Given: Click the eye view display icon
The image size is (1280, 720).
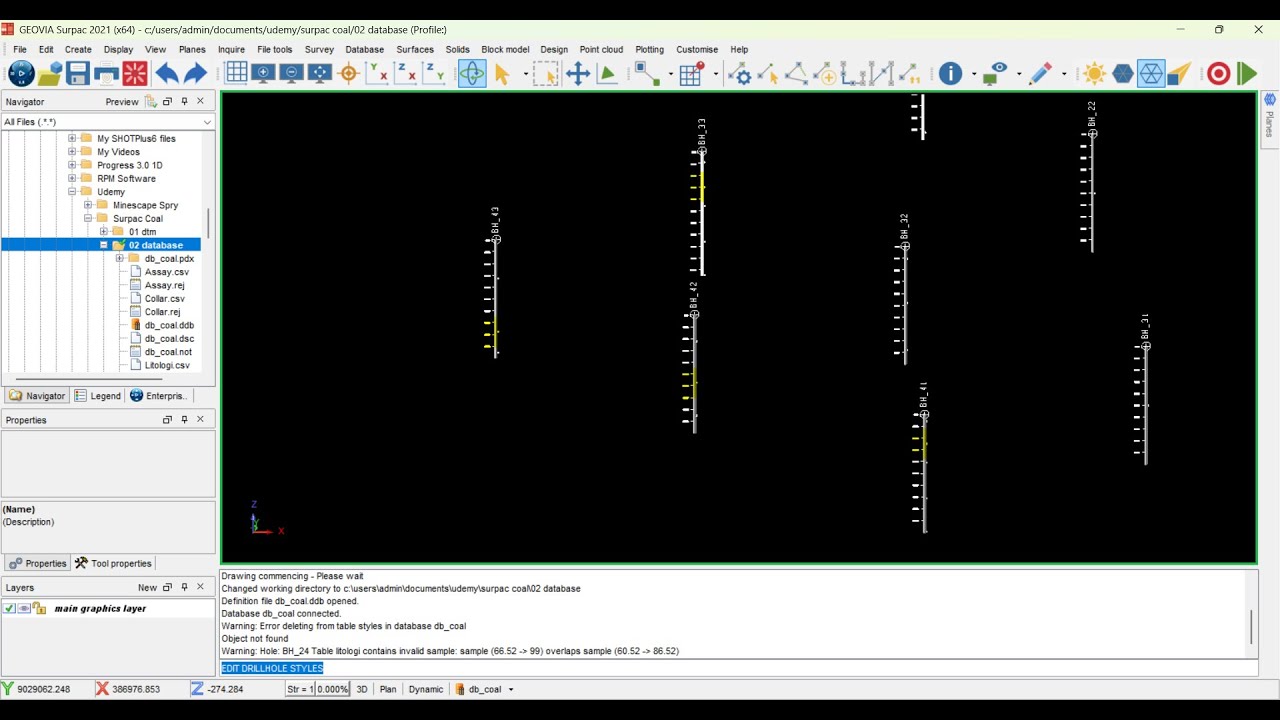Looking at the screenshot, I should tap(994, 73).
